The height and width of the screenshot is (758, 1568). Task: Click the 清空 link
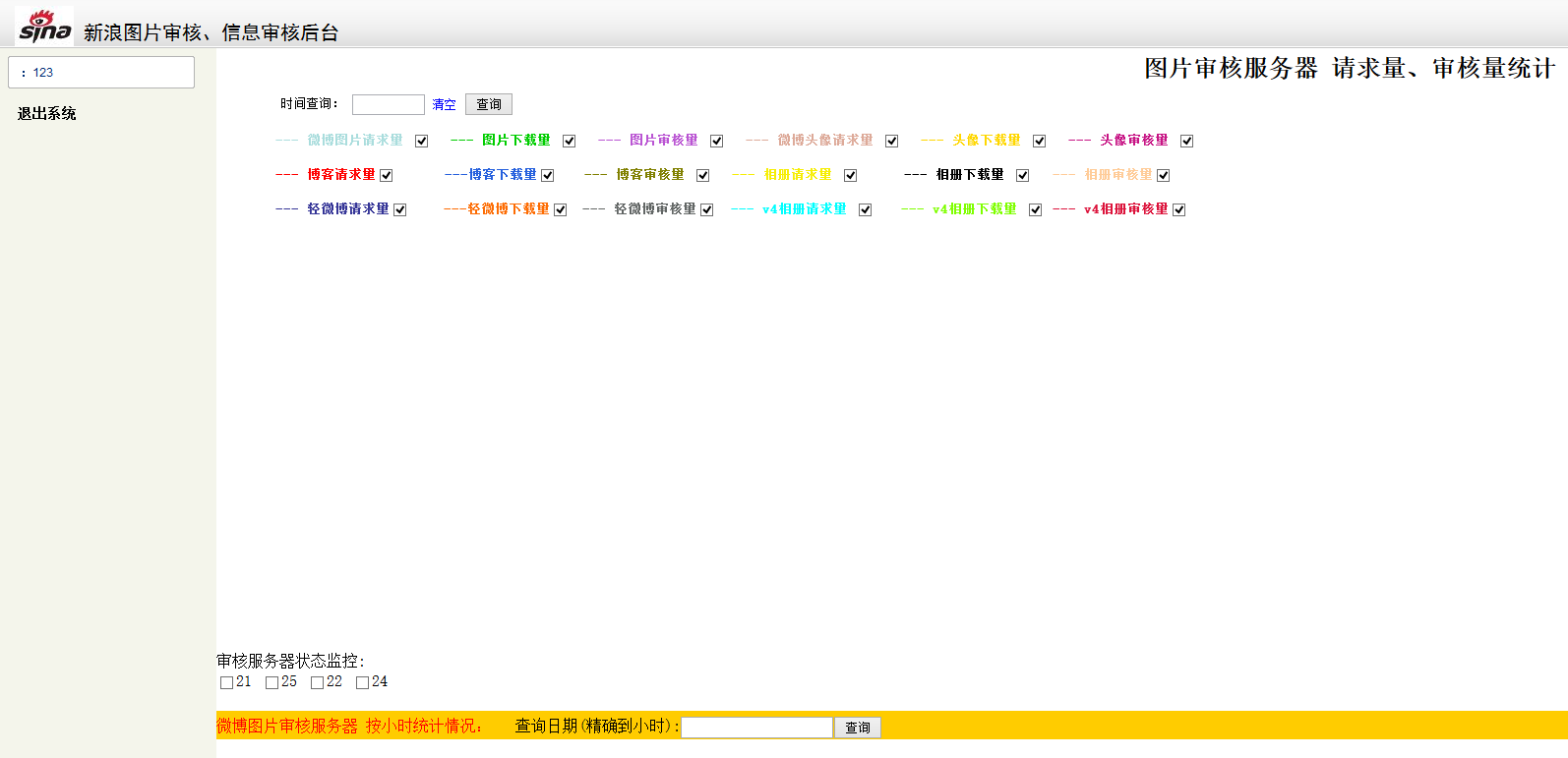(x=444, y=104)
